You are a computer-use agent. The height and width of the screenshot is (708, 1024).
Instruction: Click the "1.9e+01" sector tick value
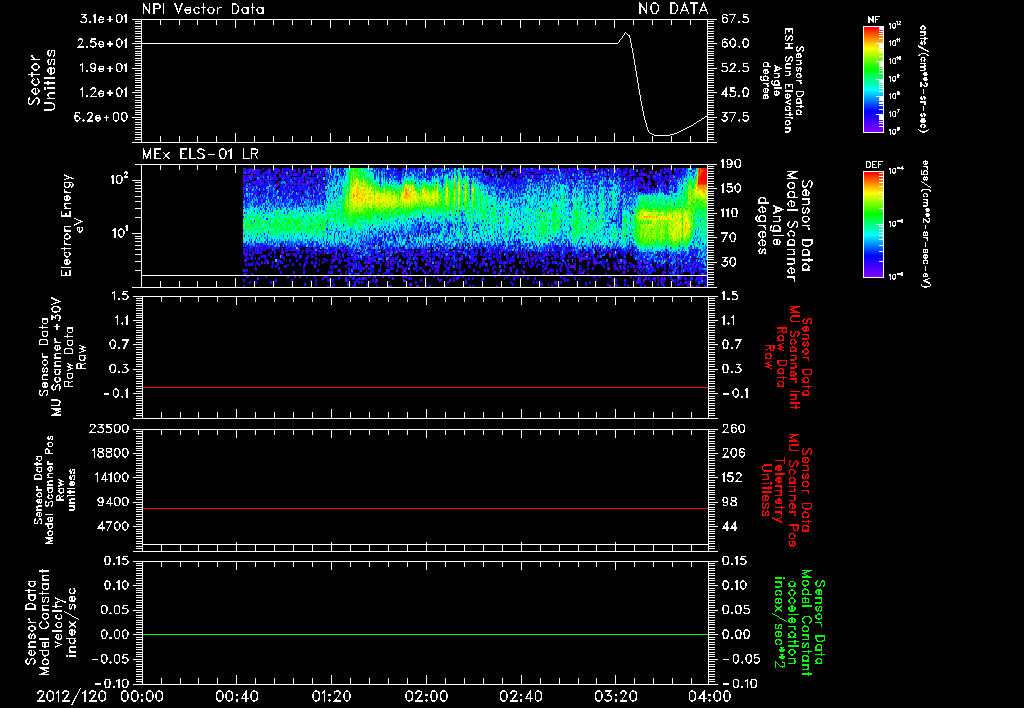coord(104,68)
